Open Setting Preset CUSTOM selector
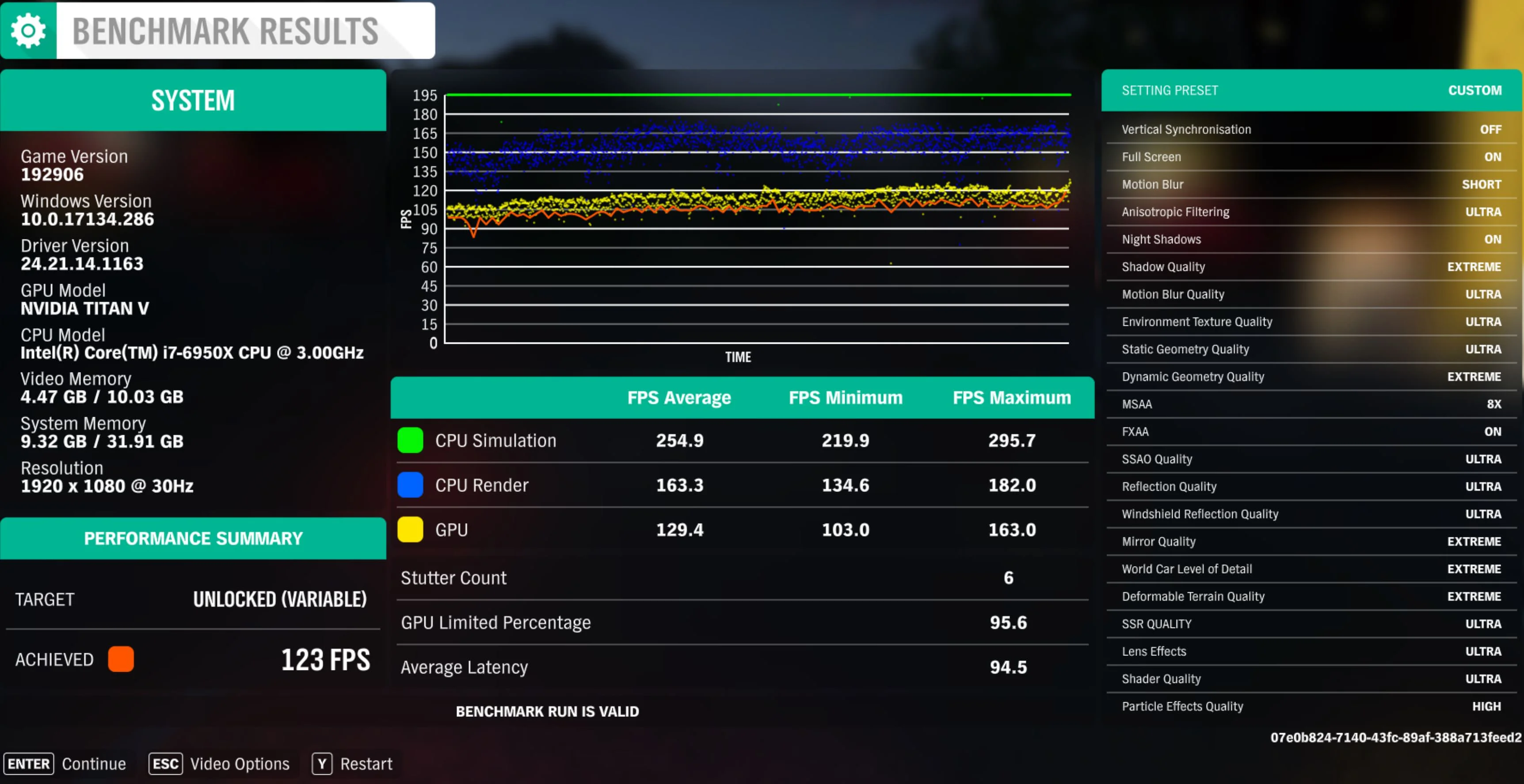Viewport: 1524px width, 784px height. click(x=1474, y=91)
